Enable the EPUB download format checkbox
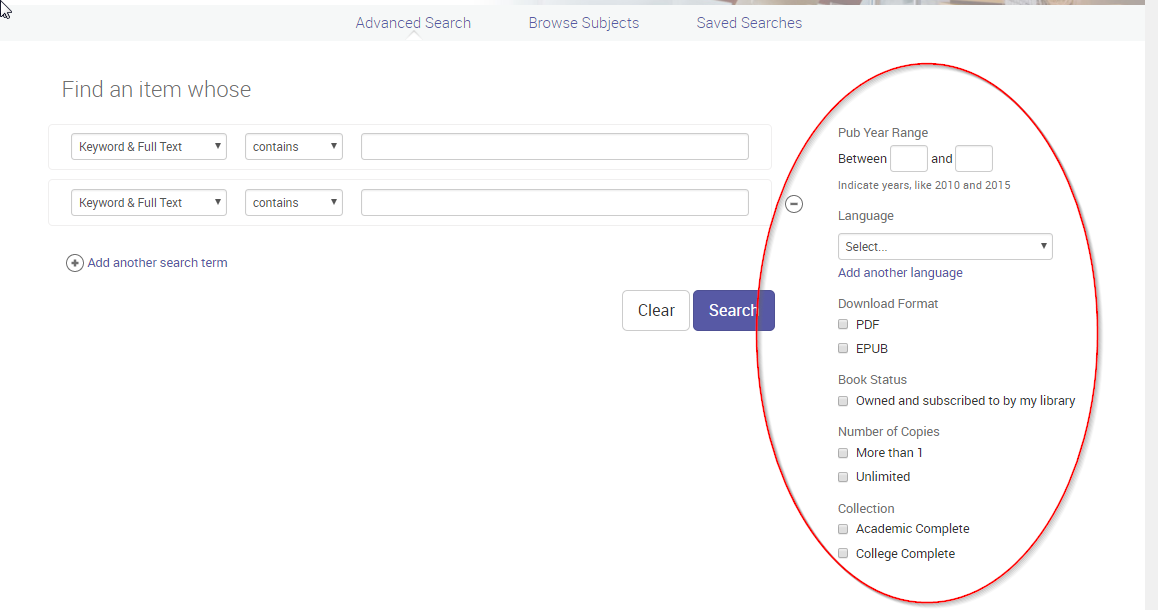 coord(843,348)
